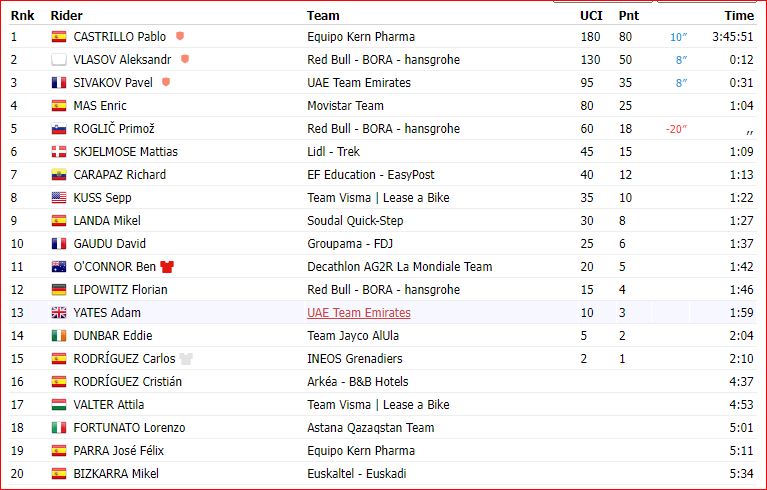Click the orange shield badge beside VLASOV Aleksandr
Screen dimensions: 767x490
click(185, 59)
